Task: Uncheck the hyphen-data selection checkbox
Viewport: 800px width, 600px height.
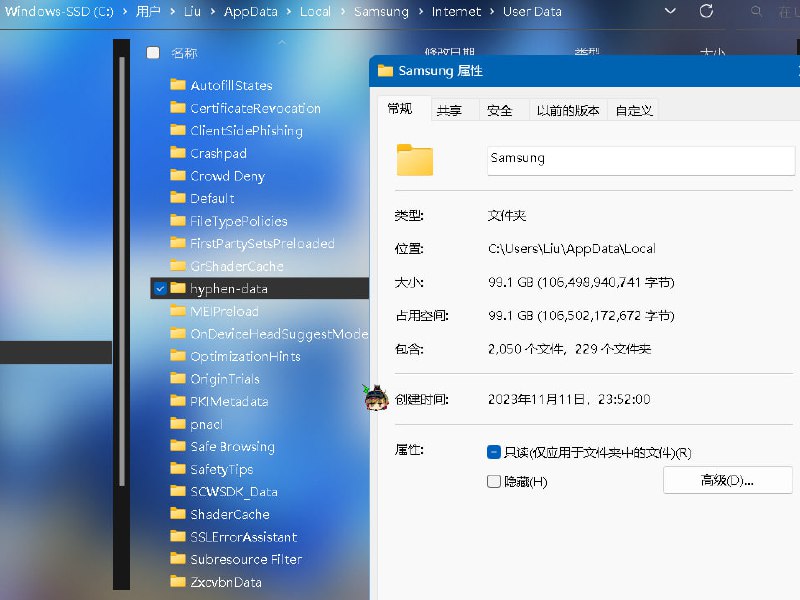Action: [x=160, y=288]
